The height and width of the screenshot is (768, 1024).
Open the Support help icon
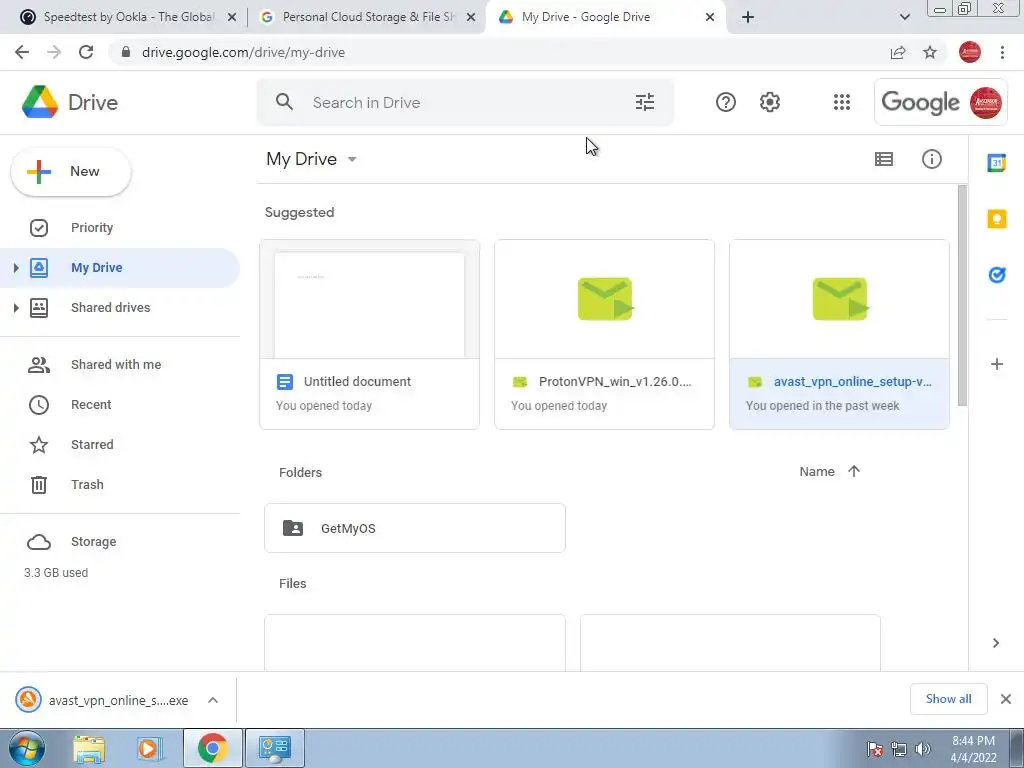tap(726, 102)
